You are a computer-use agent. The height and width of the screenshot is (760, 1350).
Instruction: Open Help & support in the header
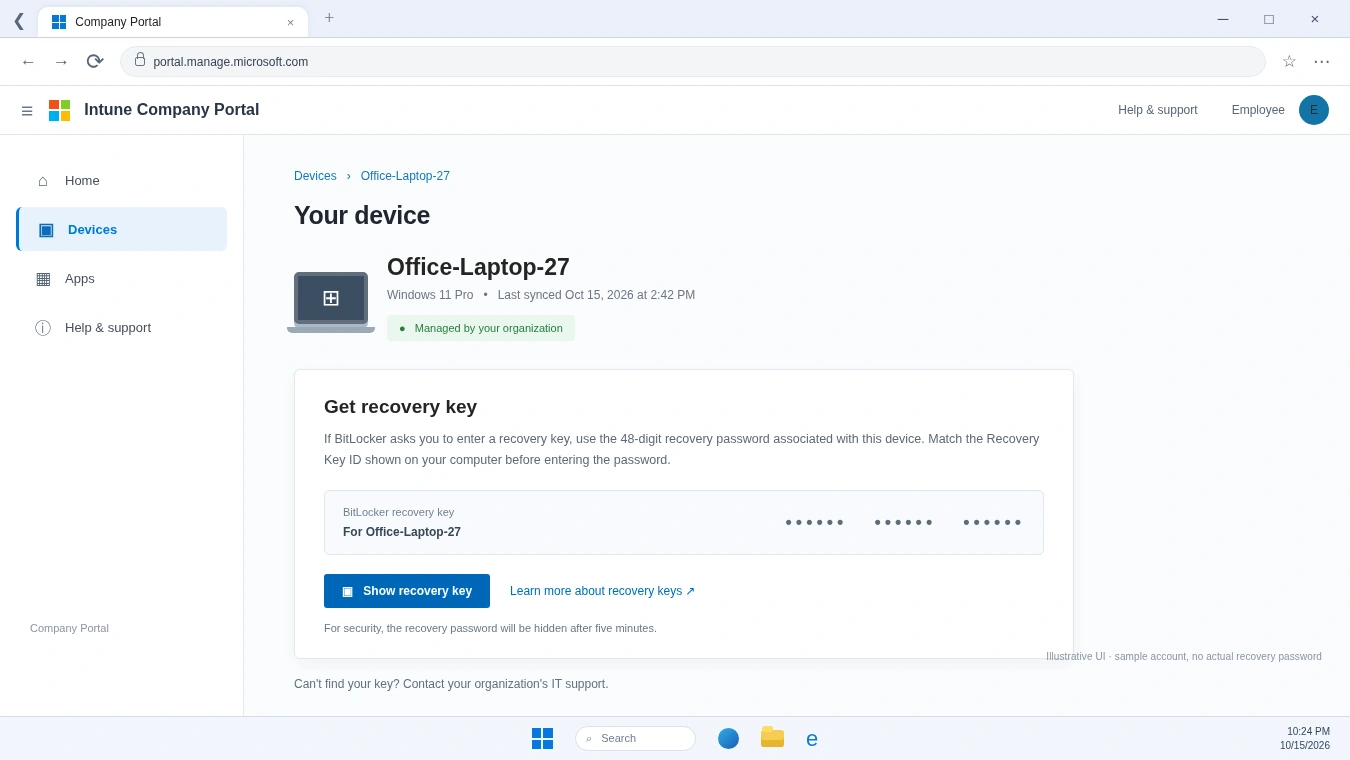point(1158,110)
